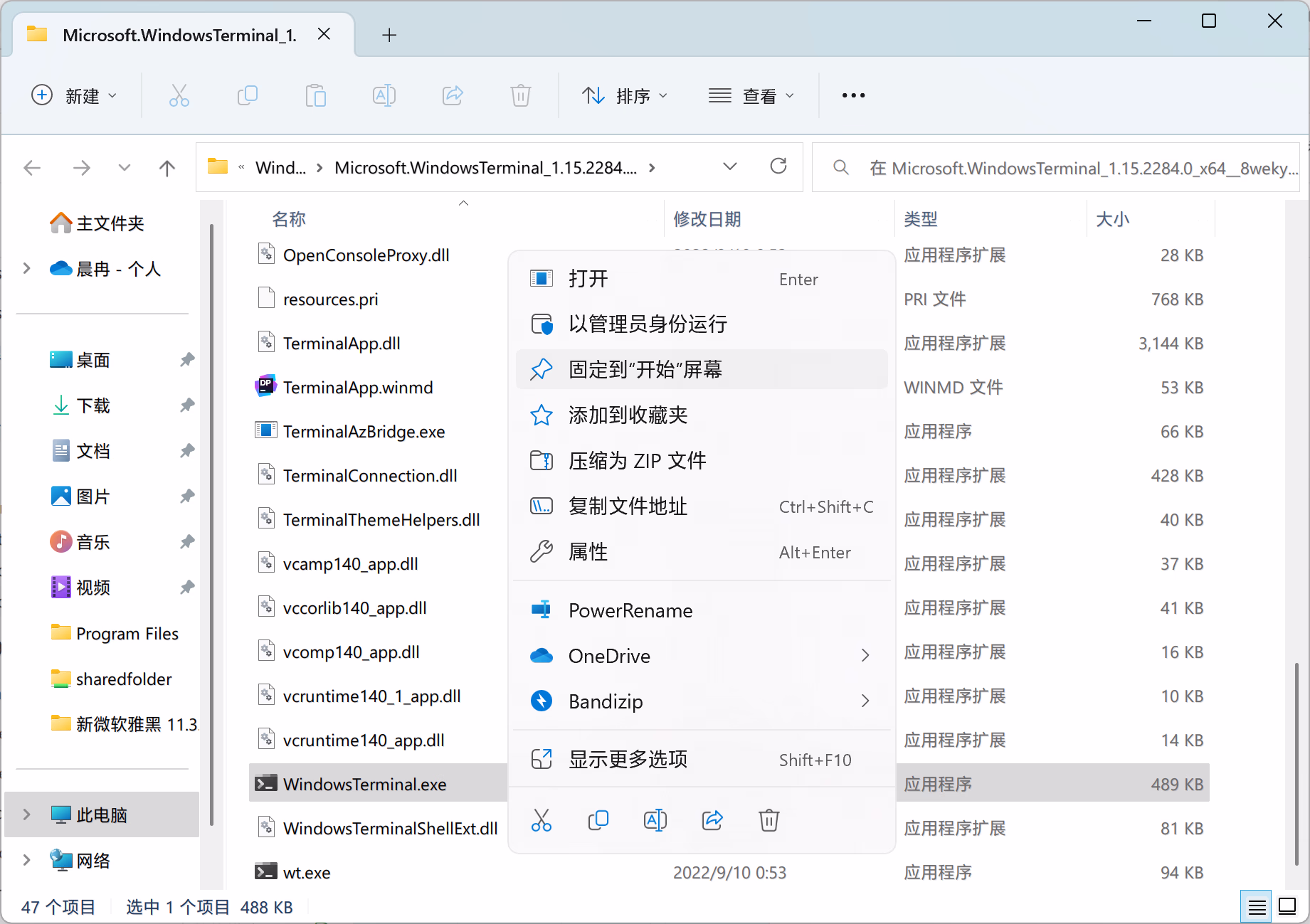
Task: Switch to large thumbnails view in status bar
Action: (1287, 906)
